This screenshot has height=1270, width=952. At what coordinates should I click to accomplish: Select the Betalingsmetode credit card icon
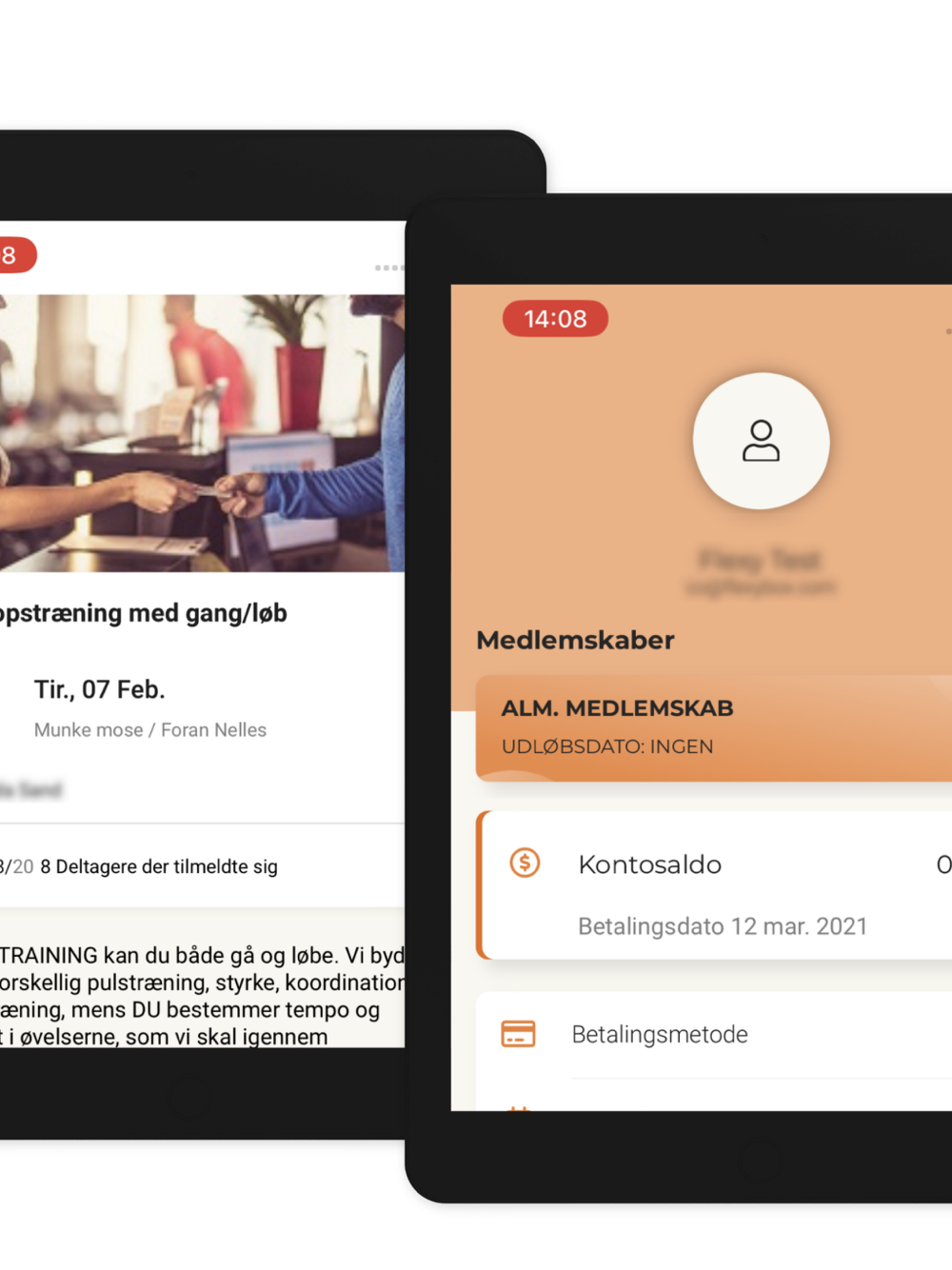pos(518,1034)
